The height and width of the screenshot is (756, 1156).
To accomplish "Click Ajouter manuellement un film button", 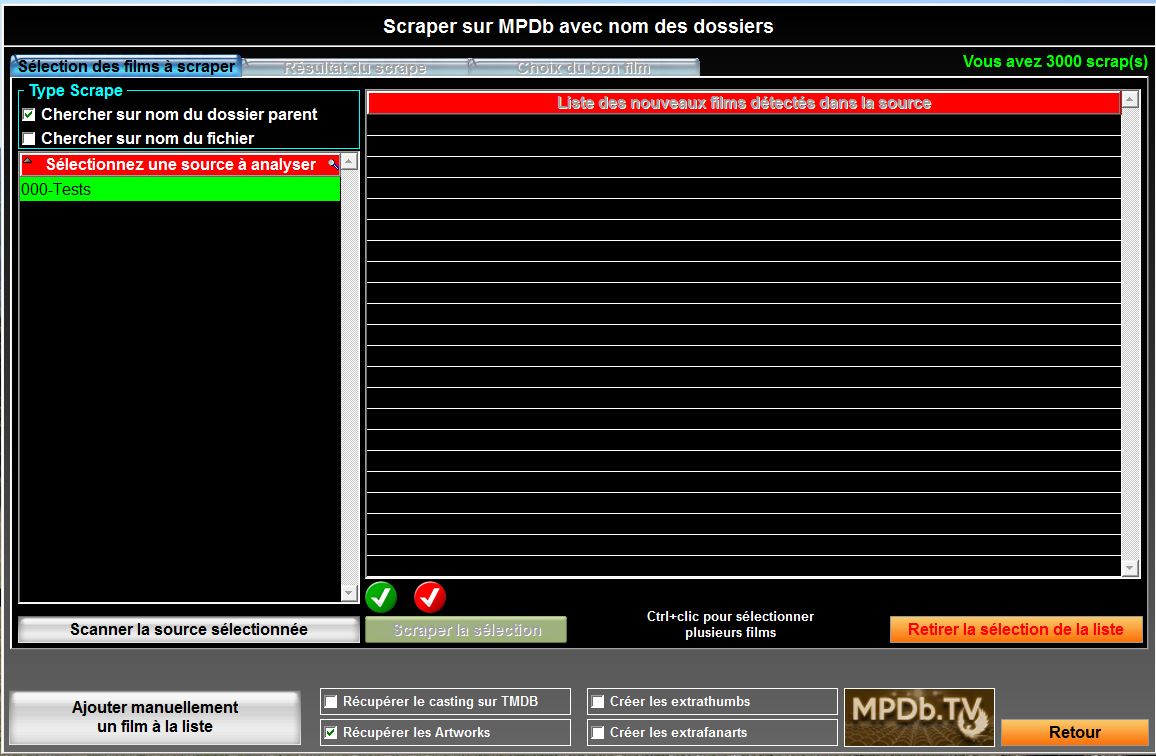I will tap(155, 717).
